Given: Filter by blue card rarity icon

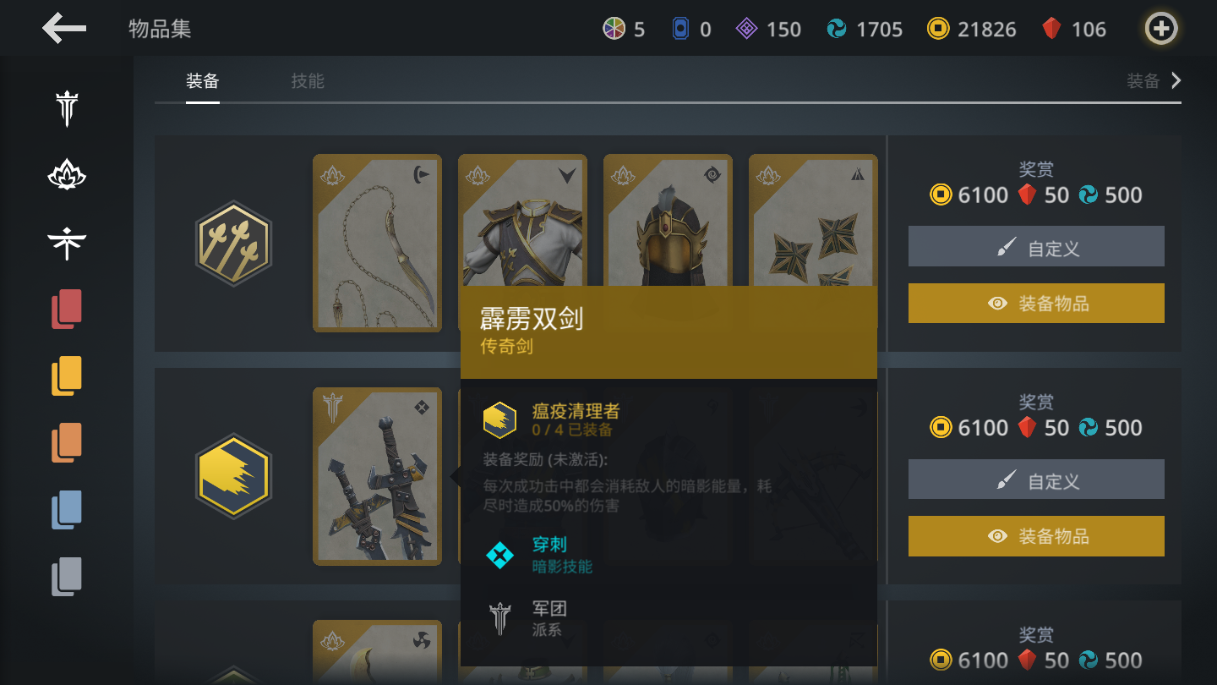Looking at the screenshot, I should [67, 510].
